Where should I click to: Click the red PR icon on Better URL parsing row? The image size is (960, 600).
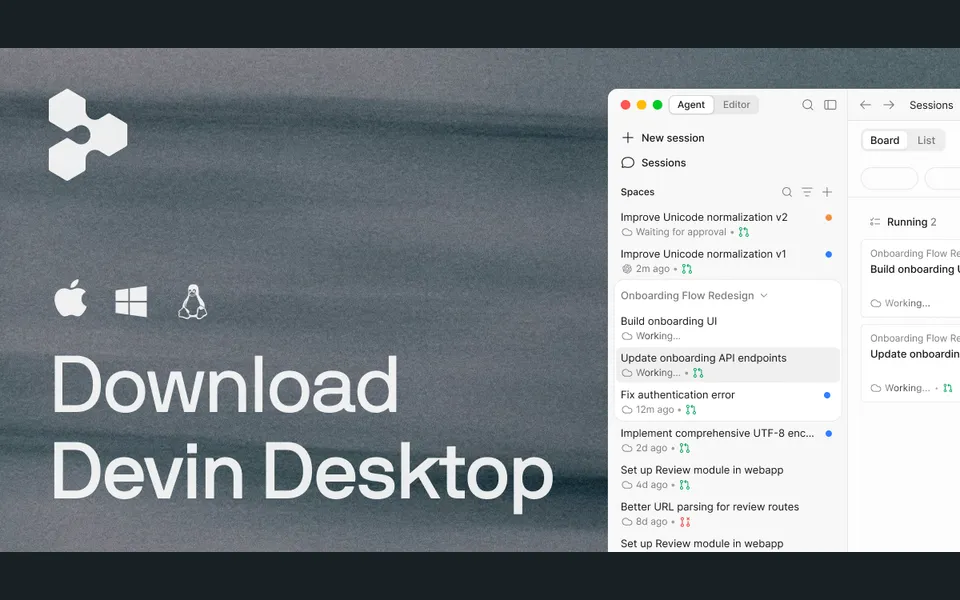pos(685,522)
